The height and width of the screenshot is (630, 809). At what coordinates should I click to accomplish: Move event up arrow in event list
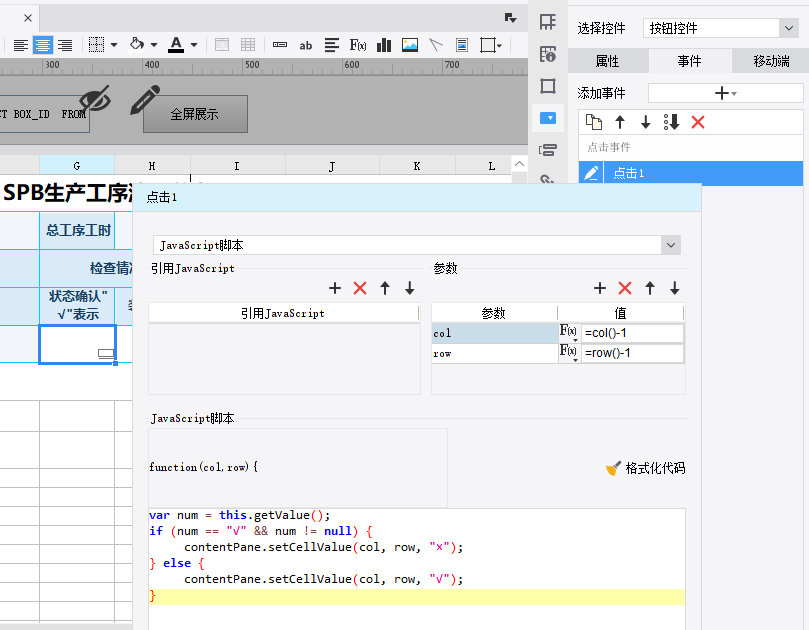pyautogui.click(x=620, y=122)
